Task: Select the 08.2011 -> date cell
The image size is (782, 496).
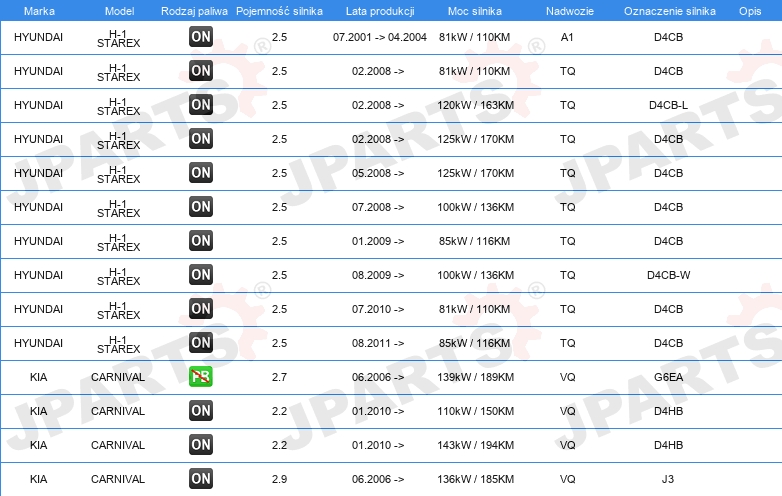Action: pyautogui.click(x=378, y=343)
